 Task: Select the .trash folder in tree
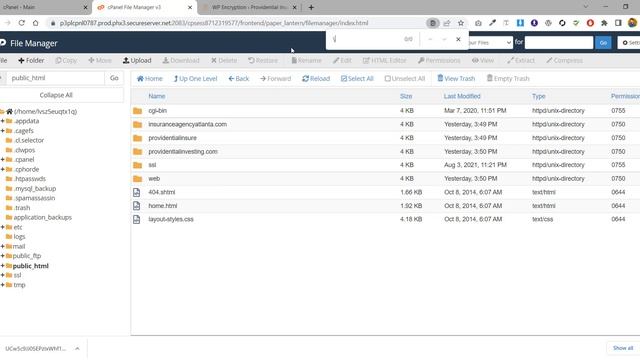click(22, 208)
